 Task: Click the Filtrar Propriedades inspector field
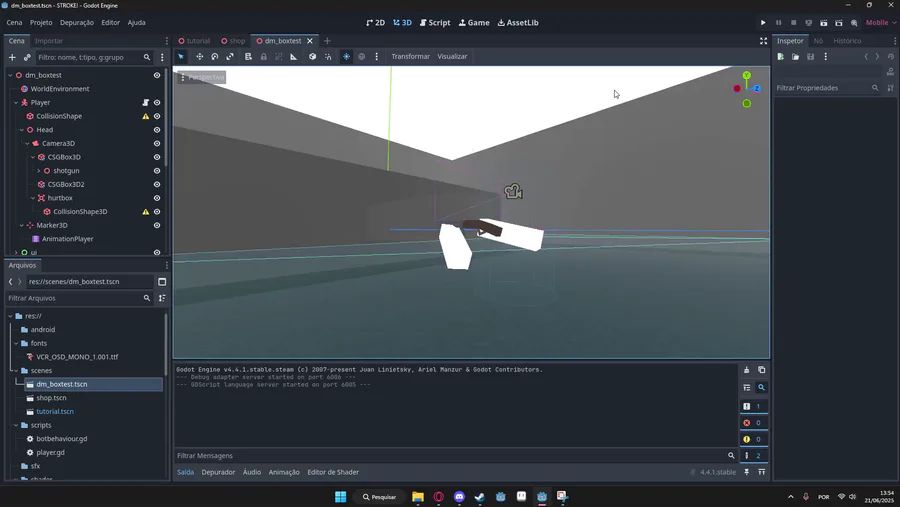(x=827, y=88)
